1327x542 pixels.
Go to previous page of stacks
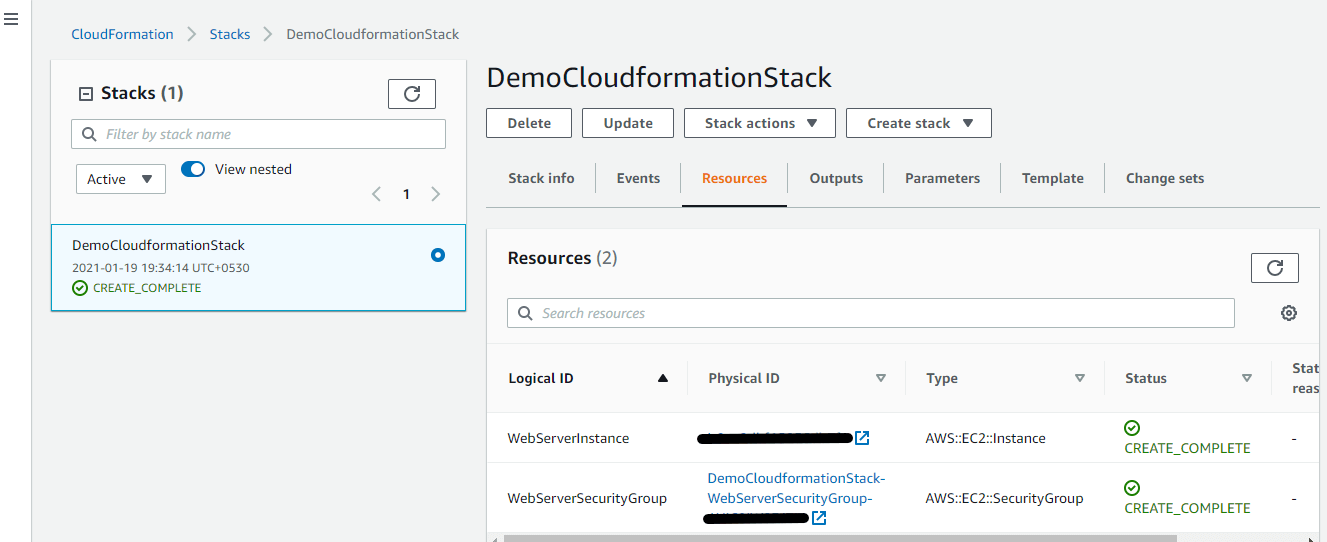point(376,194)
